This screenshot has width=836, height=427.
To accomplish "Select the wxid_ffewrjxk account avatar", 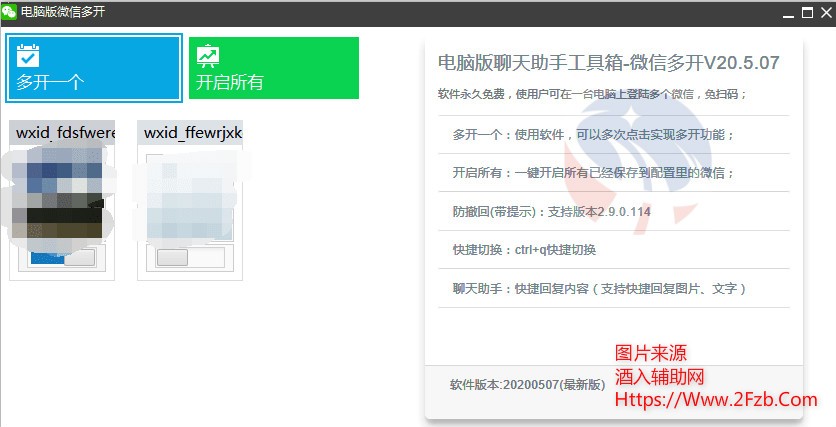I will coord(190,196).
